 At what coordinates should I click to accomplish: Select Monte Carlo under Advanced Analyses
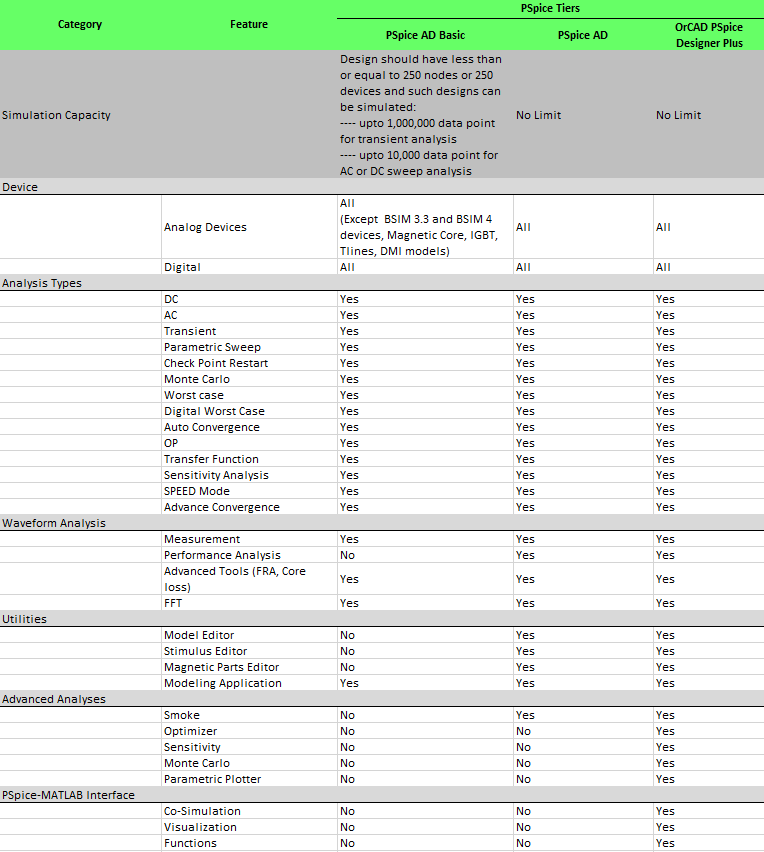[249, 763]
